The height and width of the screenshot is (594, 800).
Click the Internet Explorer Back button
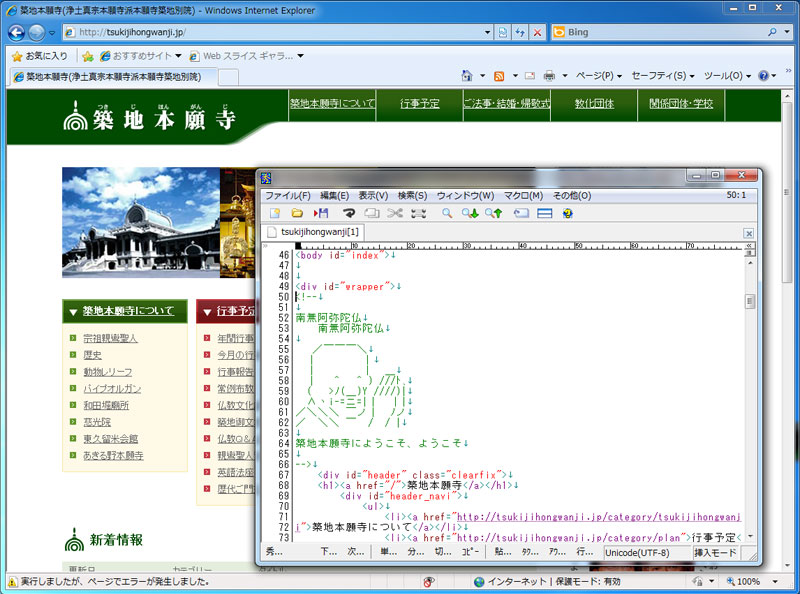tap(16, 33)
